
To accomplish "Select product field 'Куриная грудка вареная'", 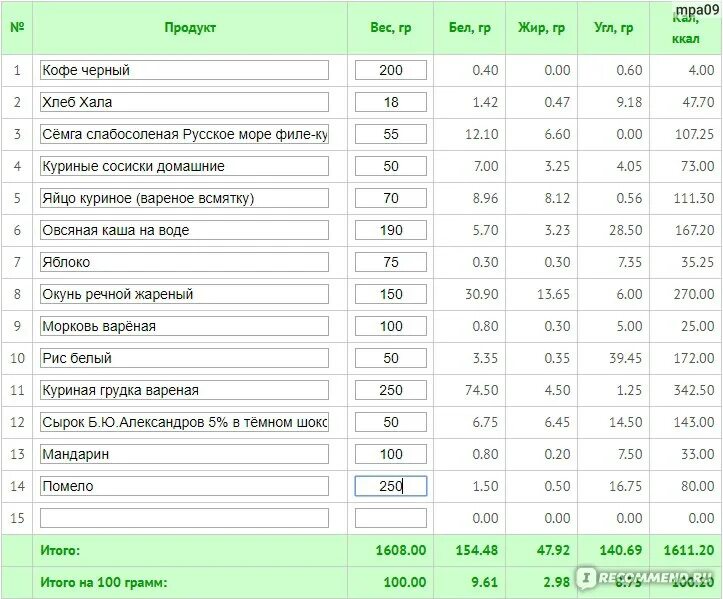I will pos(184,390).
